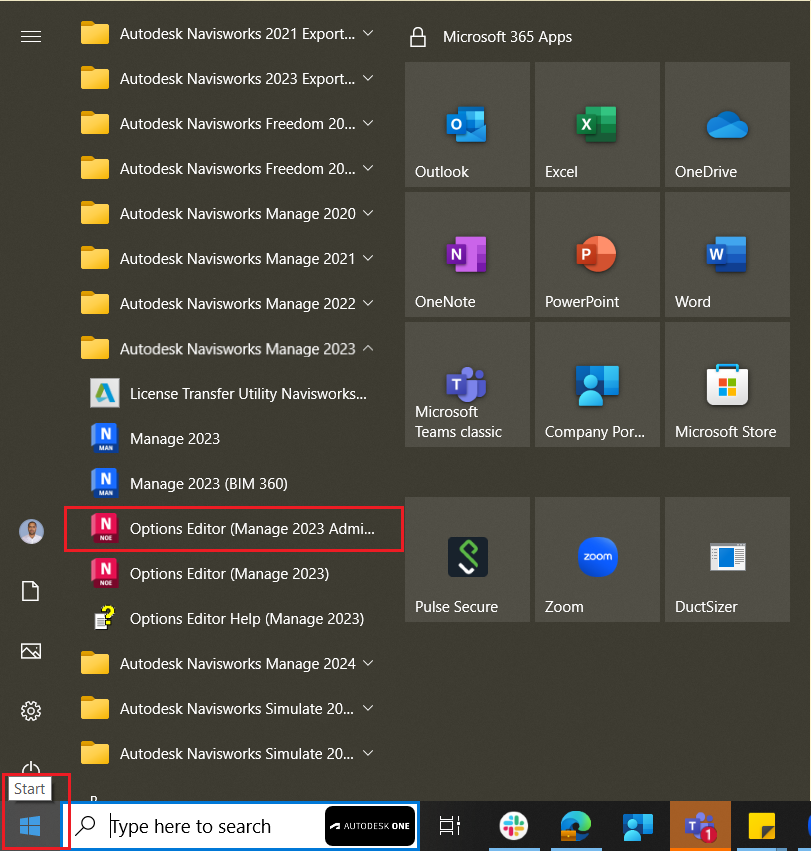Image resolution: width=811 pixels, height=851 pixels.
Task: Click the lock icon beside Microsoft 365 Apps
Action: (x=417, y=37)
